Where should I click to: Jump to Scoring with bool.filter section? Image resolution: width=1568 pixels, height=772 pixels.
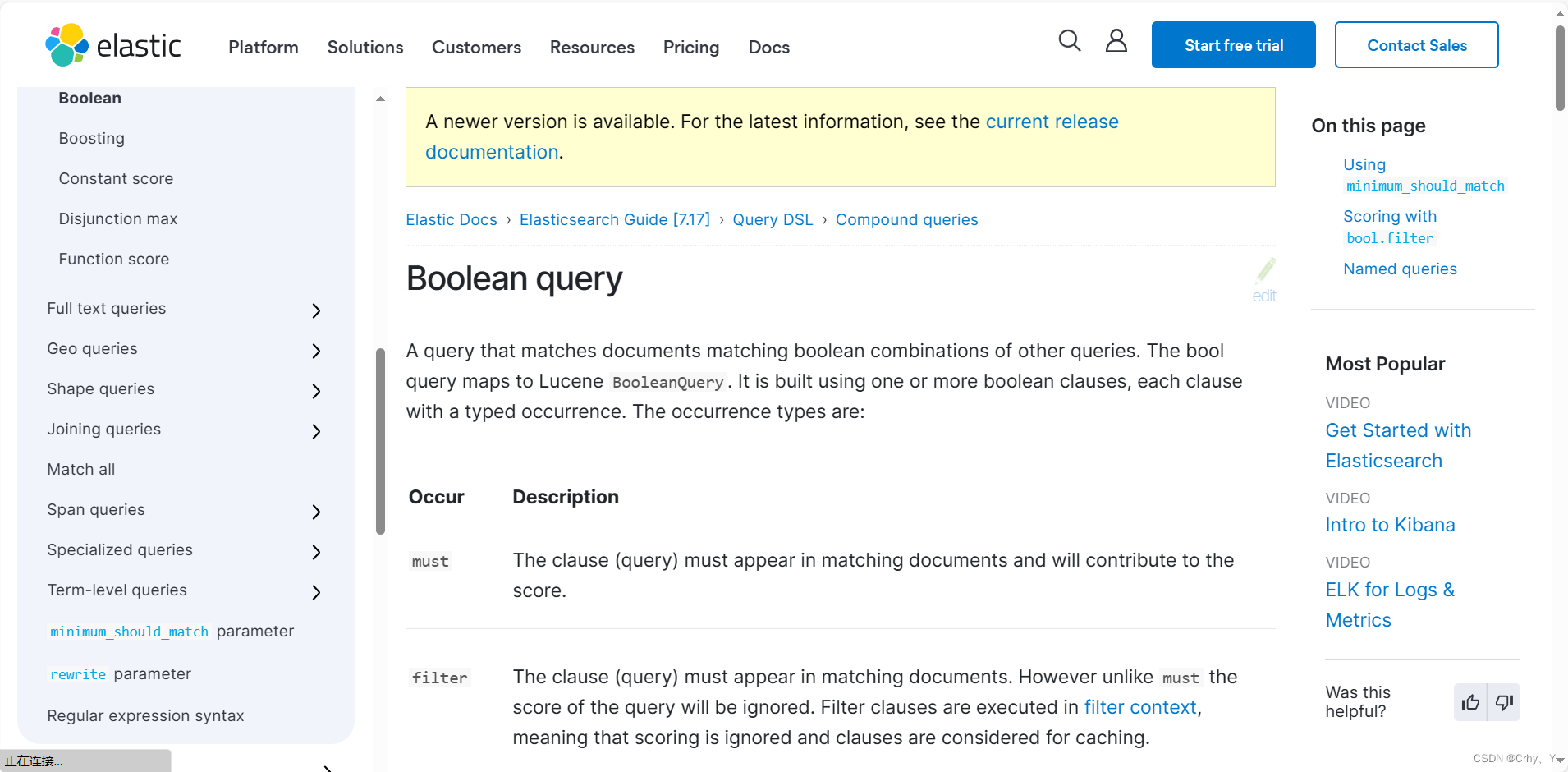coord(1390,227)
